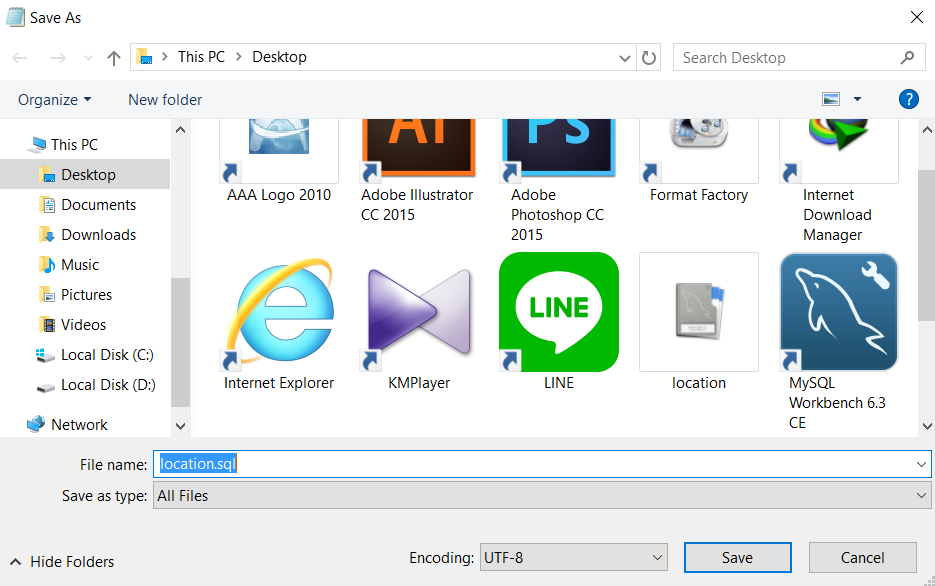This screenshot has height=586, width=935.
Task: Change view with the view icon button
Action: point(831,99)
